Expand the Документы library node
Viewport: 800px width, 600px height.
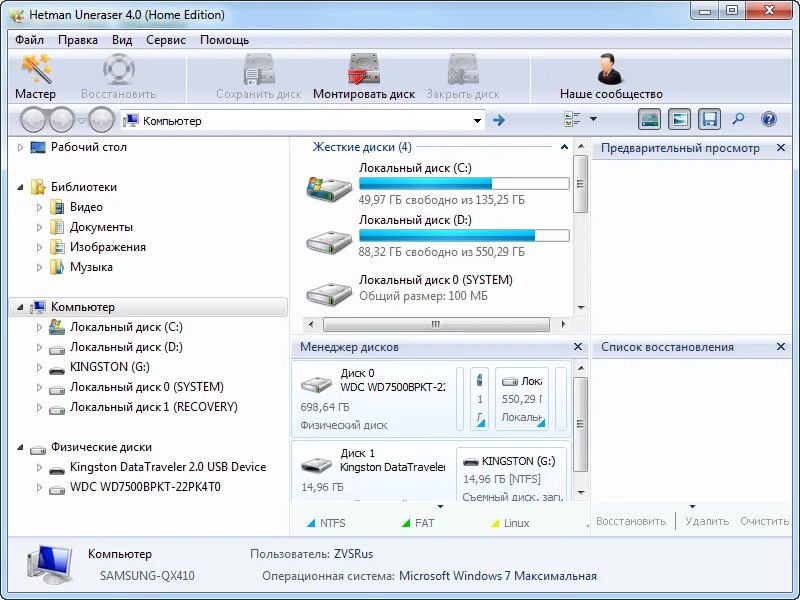(39, 228)
